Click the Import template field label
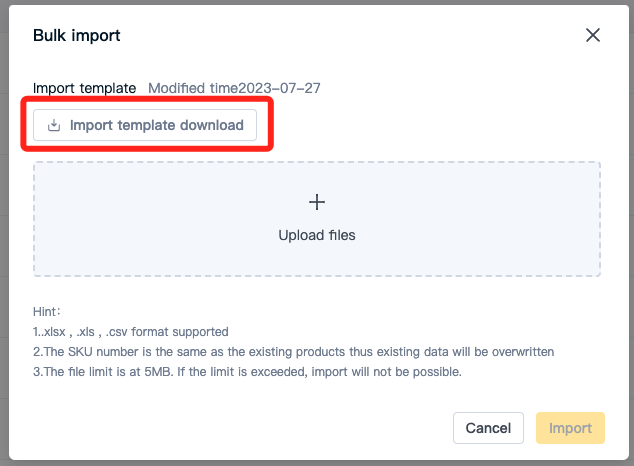Screen dimensions: 634x466 tap(85, 88)
